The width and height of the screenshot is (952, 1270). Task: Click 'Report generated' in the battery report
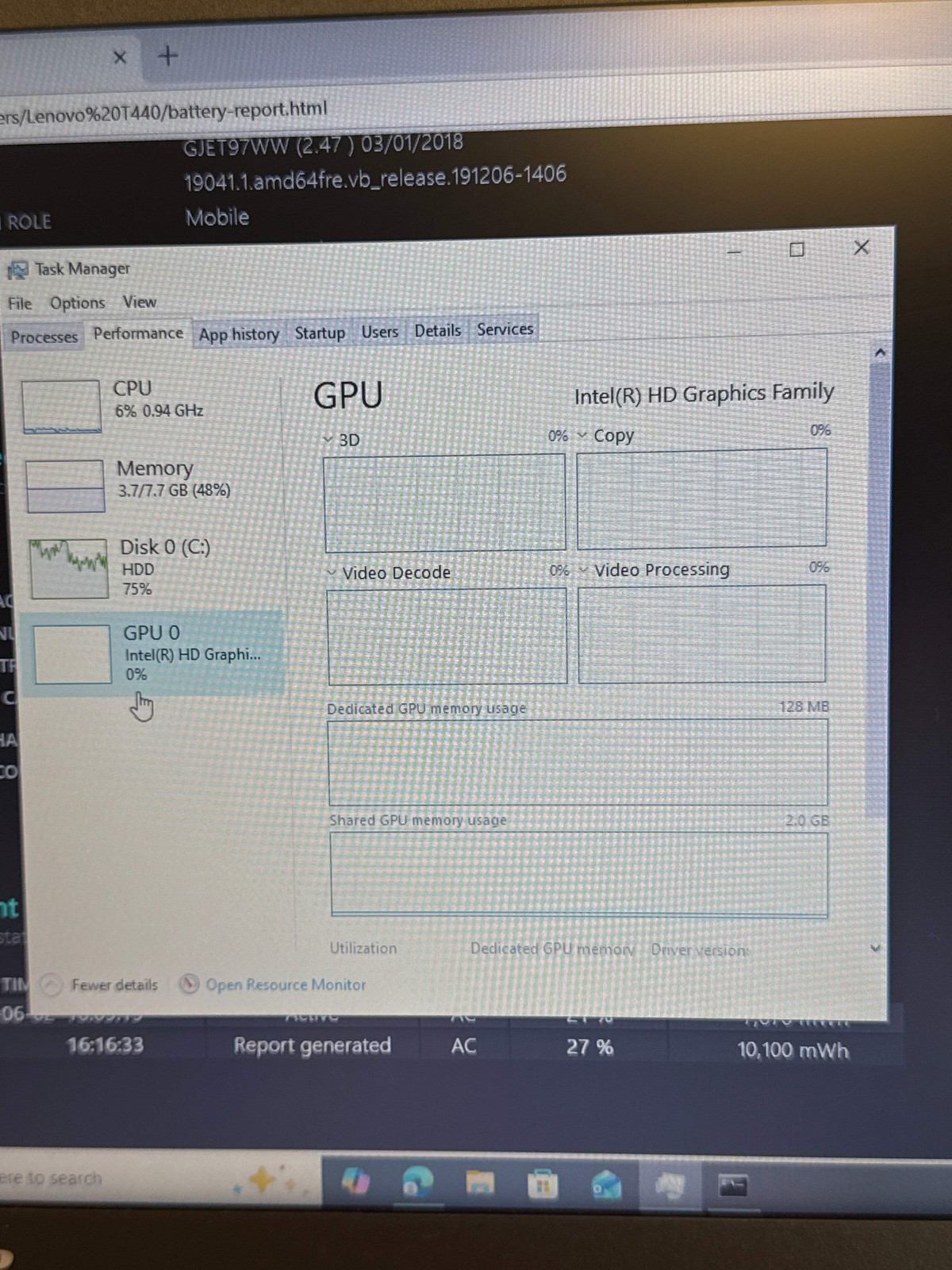(312, 1045)
